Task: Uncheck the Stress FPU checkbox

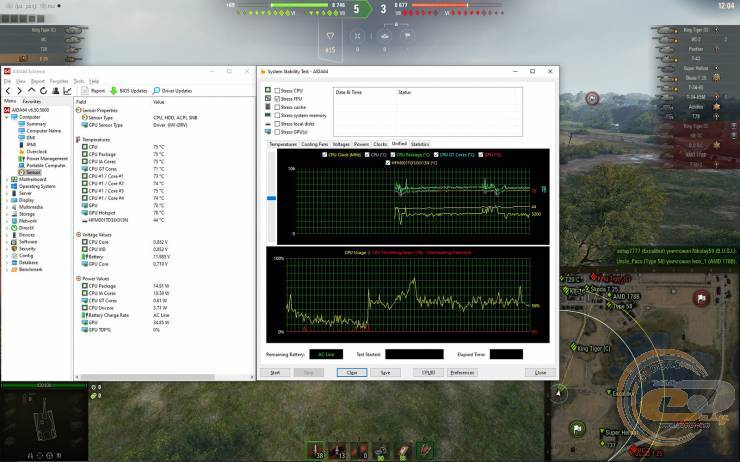Action: [x=277, y=99]
